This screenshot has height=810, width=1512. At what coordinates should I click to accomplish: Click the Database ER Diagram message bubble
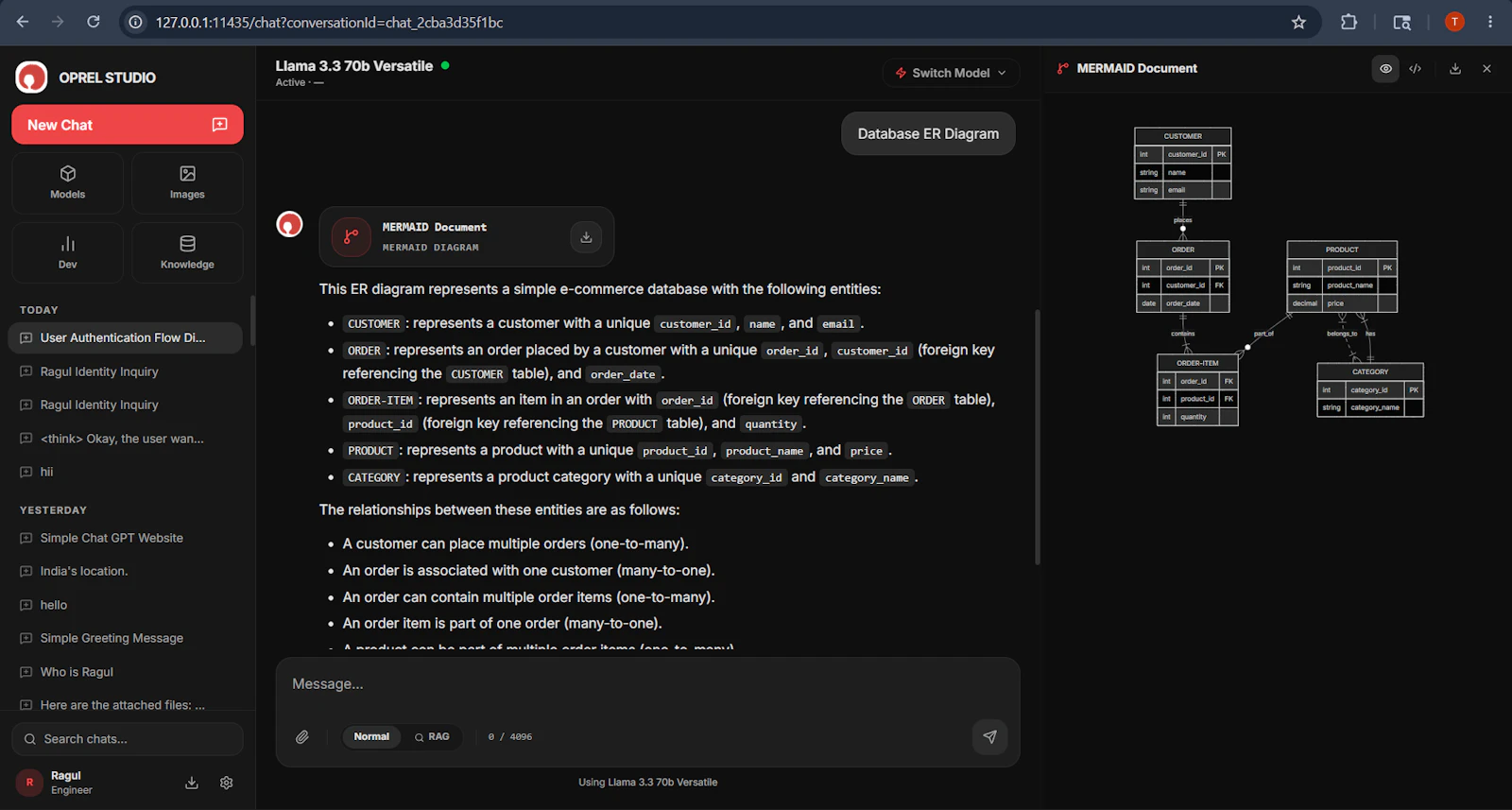tap(928, 133)
